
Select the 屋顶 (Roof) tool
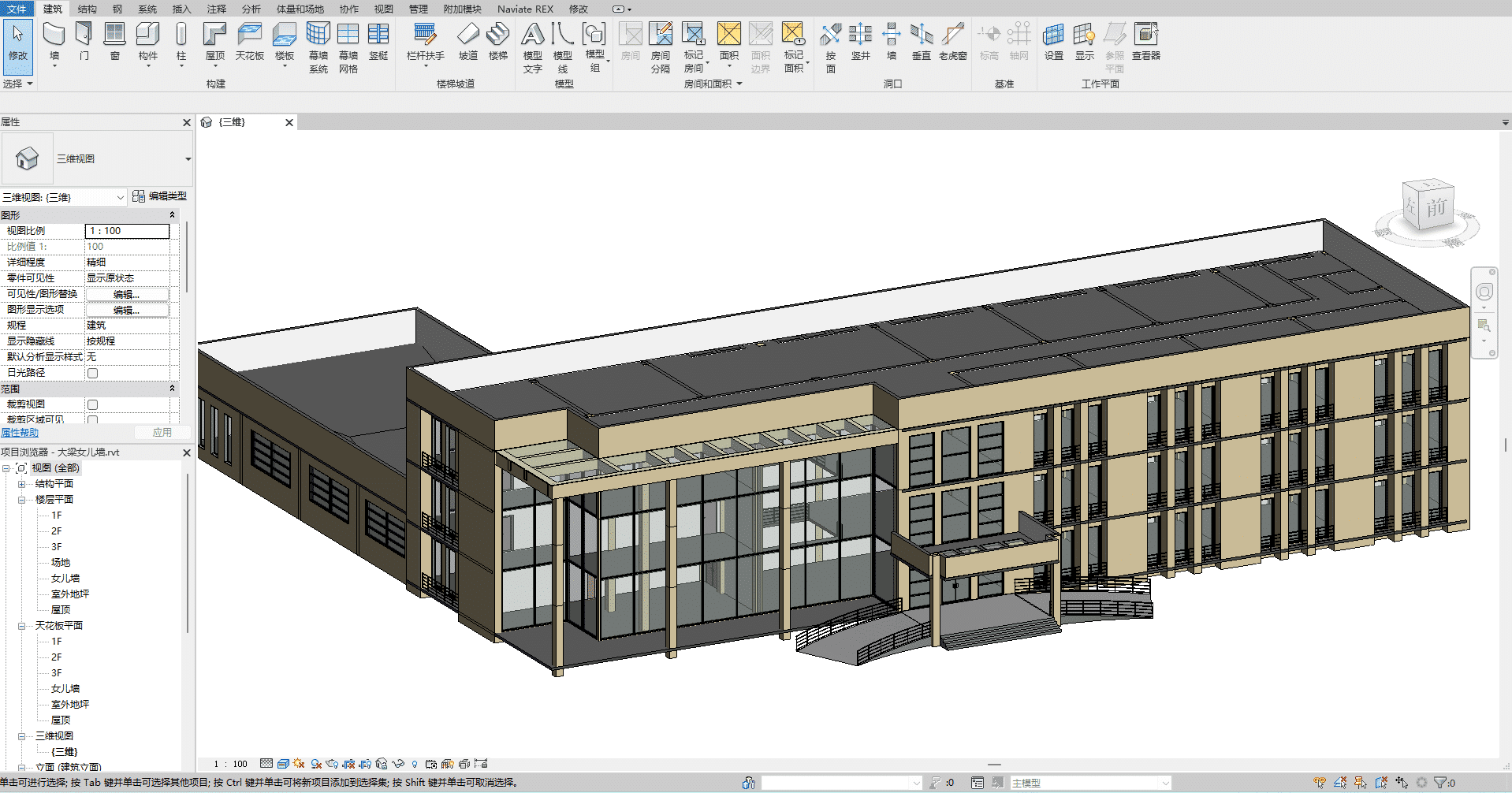(x=214, y=36)
